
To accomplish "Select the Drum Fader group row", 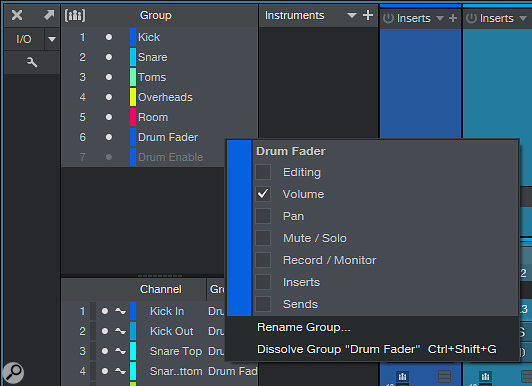I will [159, 137].
